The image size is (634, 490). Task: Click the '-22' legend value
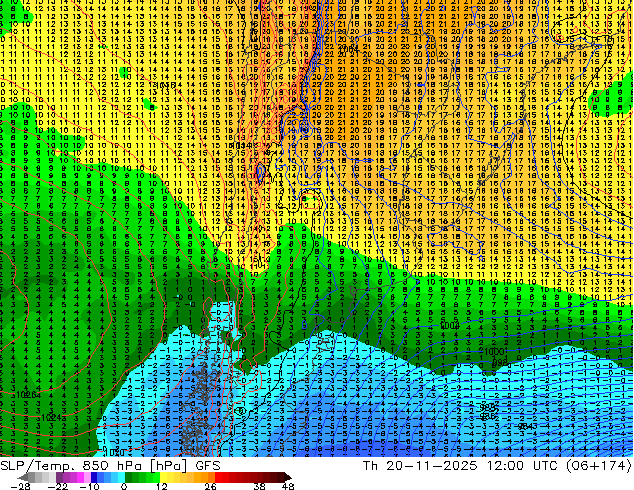pos(57,486)
